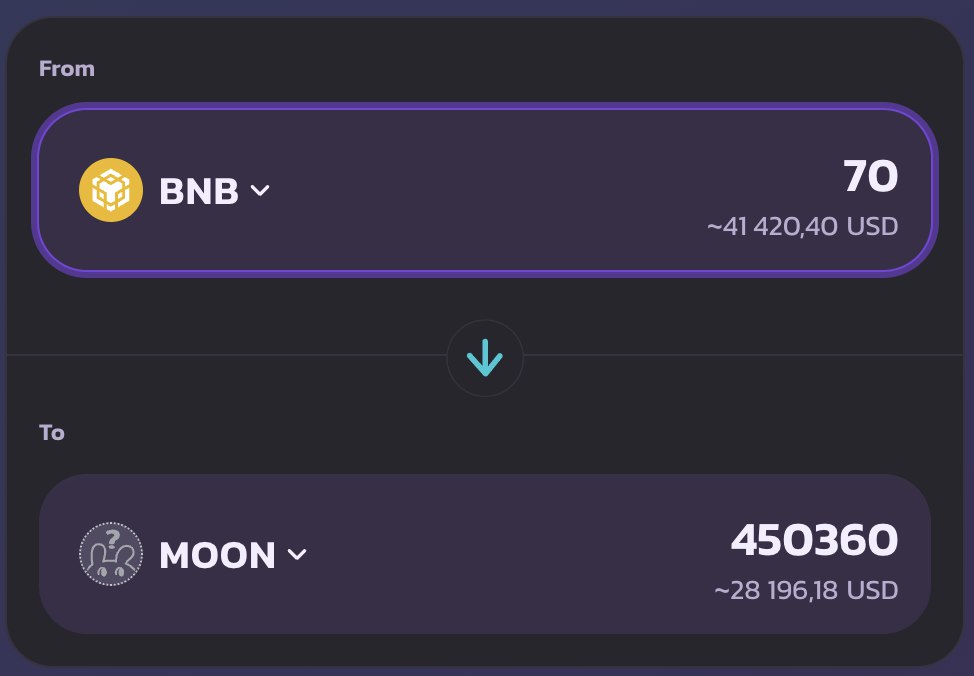Click the MOON token placeholder icon
This screenshot has width=974, height=676.
111,554
